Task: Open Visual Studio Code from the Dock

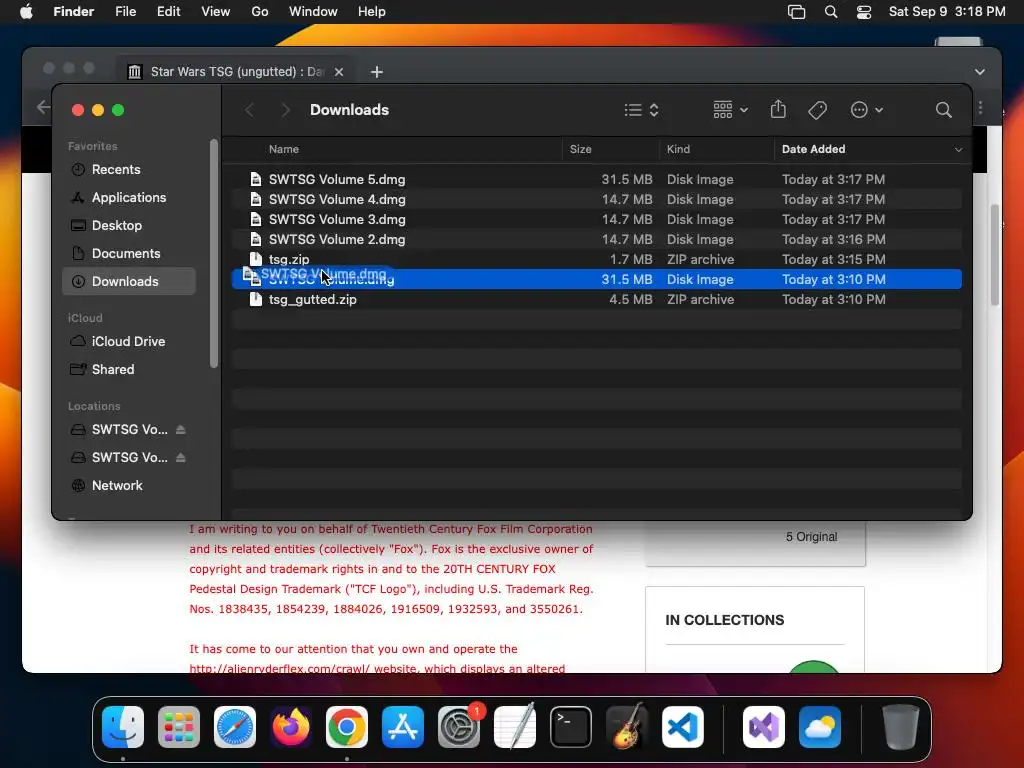Action: click(682, 726)
